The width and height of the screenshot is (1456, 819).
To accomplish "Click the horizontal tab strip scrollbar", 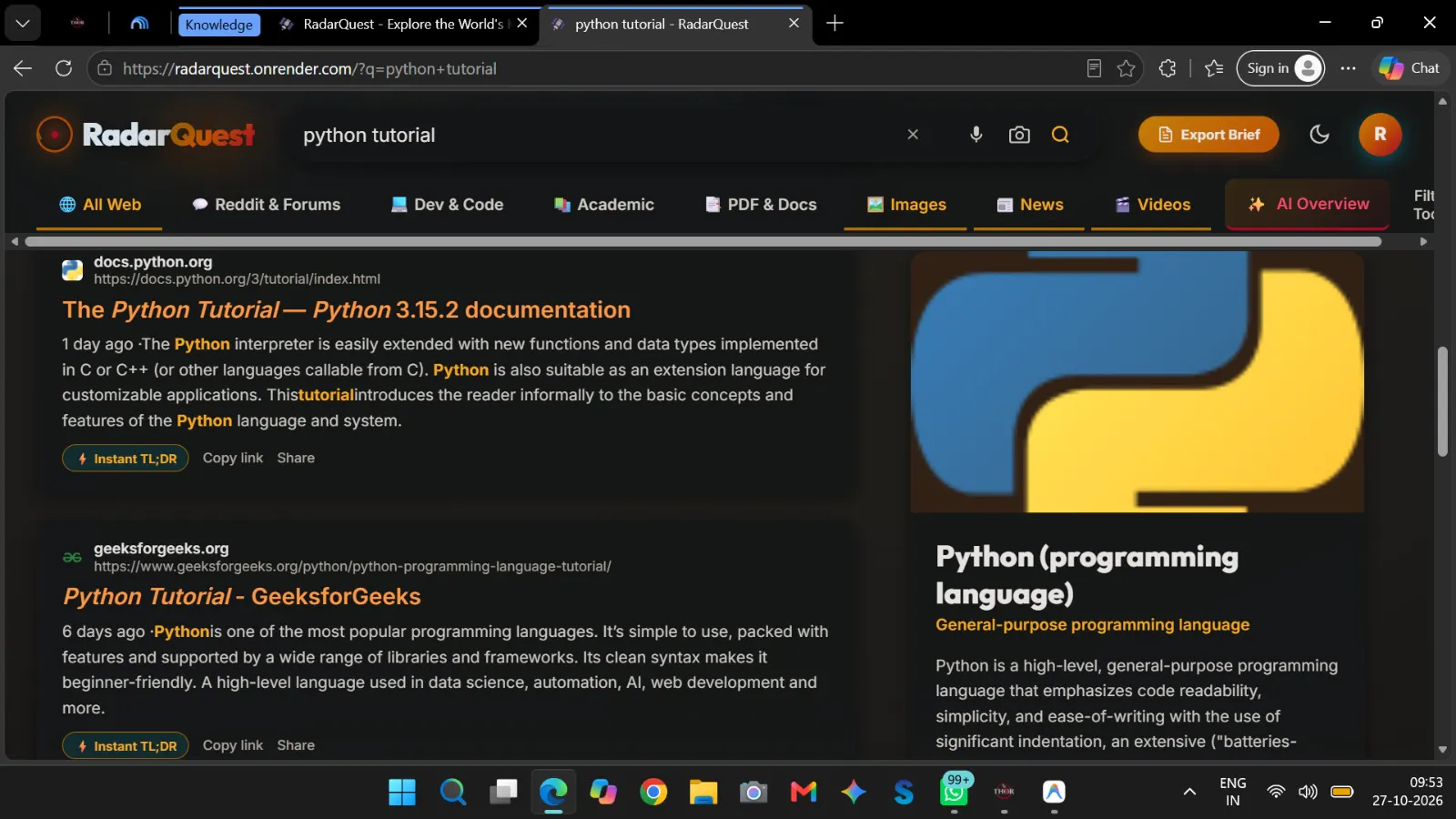I will coord(703,241).
